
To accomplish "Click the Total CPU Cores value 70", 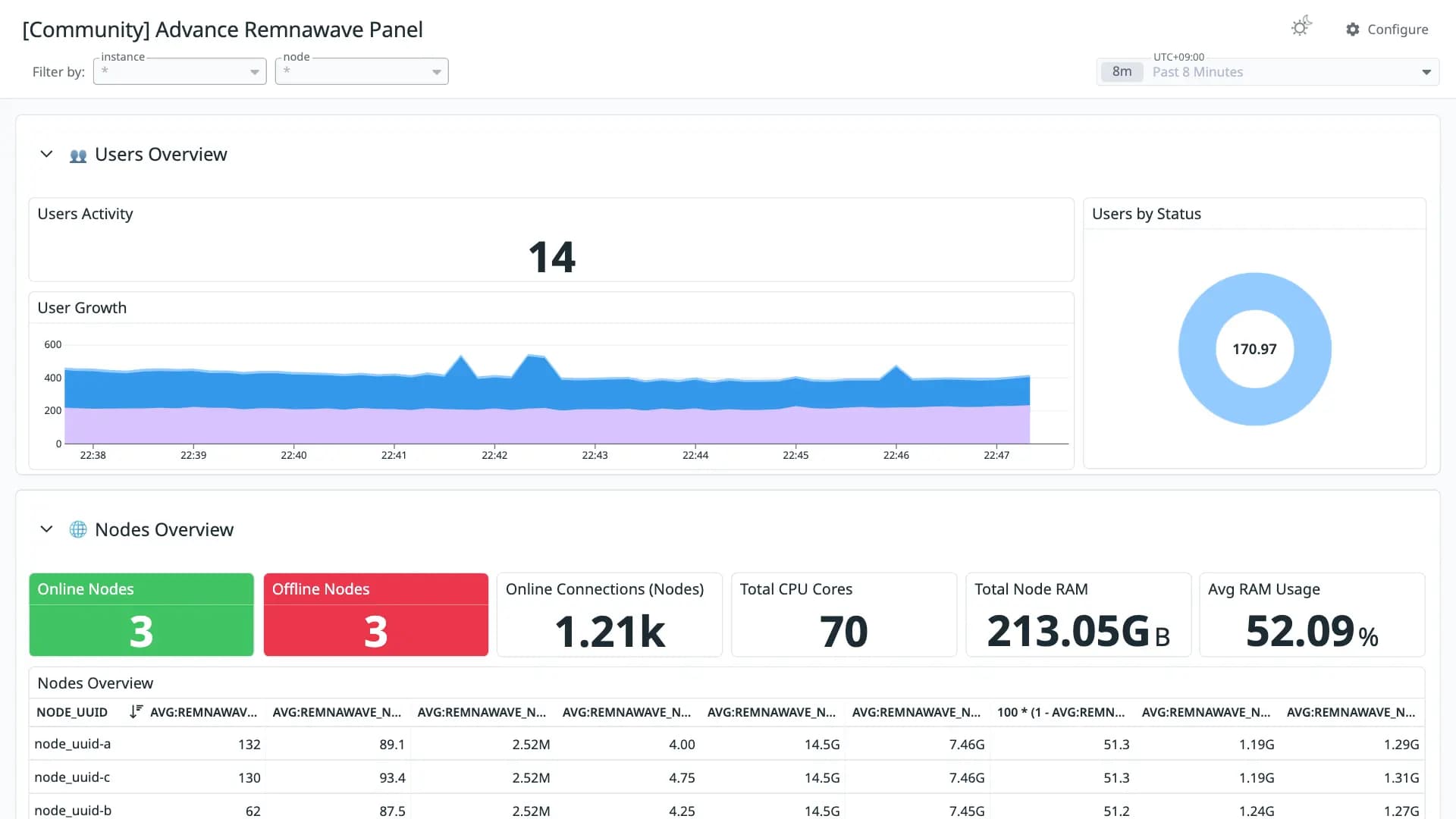I will (x=843, y=631).
